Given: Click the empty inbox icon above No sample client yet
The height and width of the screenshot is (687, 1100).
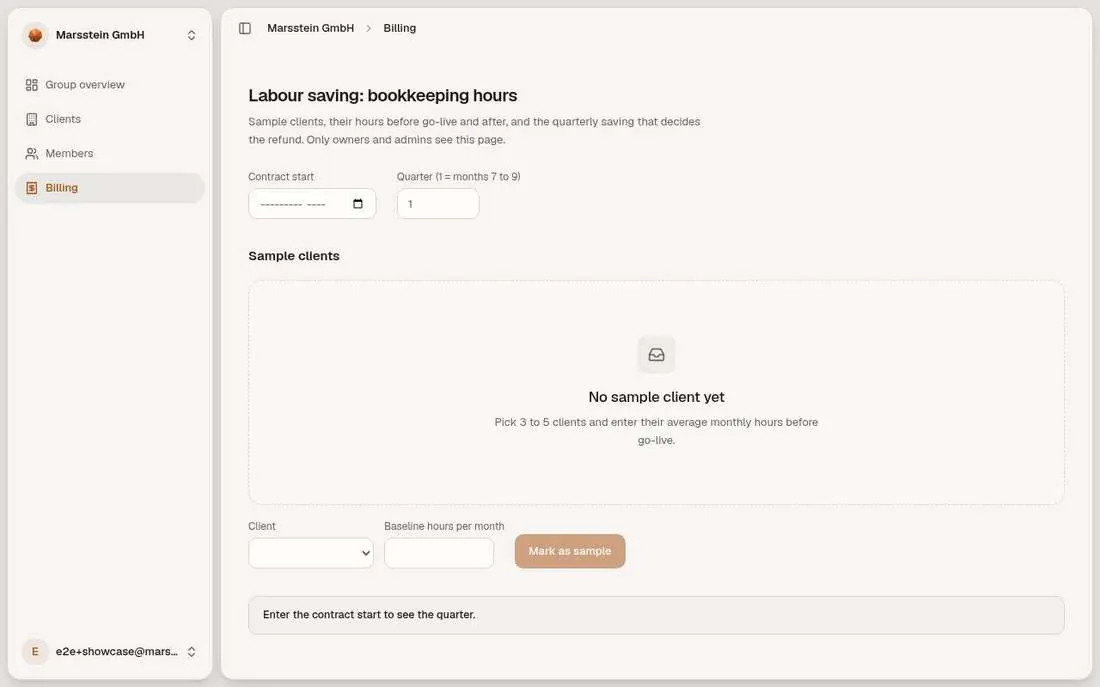Looking at the screenshot, I should point(656,354).
